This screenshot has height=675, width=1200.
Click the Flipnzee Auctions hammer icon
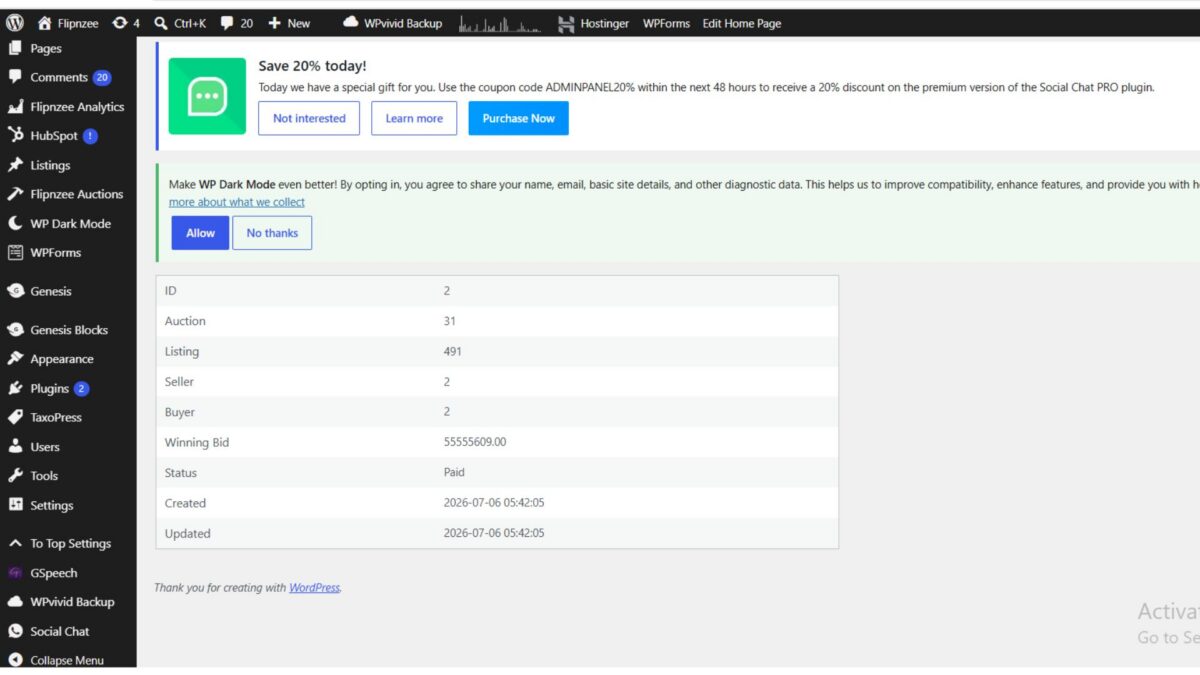(x=15, y=194)
